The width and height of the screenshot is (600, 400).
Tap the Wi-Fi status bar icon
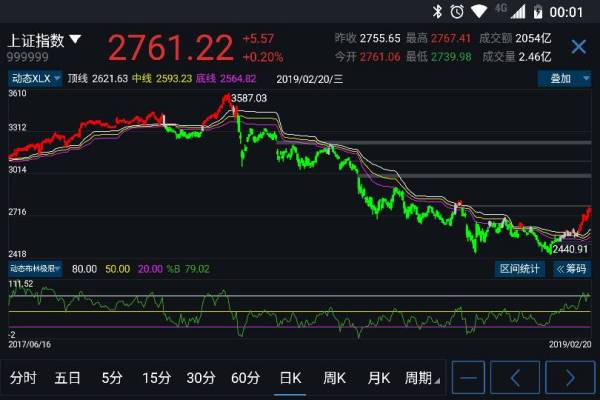[479, 11]
